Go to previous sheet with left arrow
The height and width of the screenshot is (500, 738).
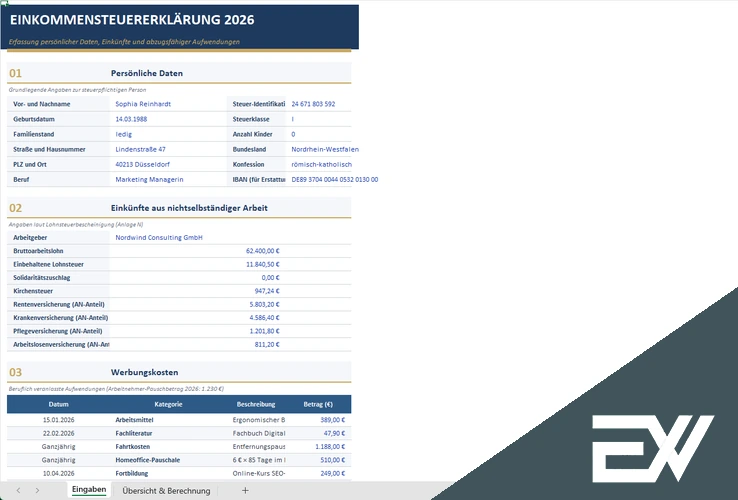click(x=18, y=491)
